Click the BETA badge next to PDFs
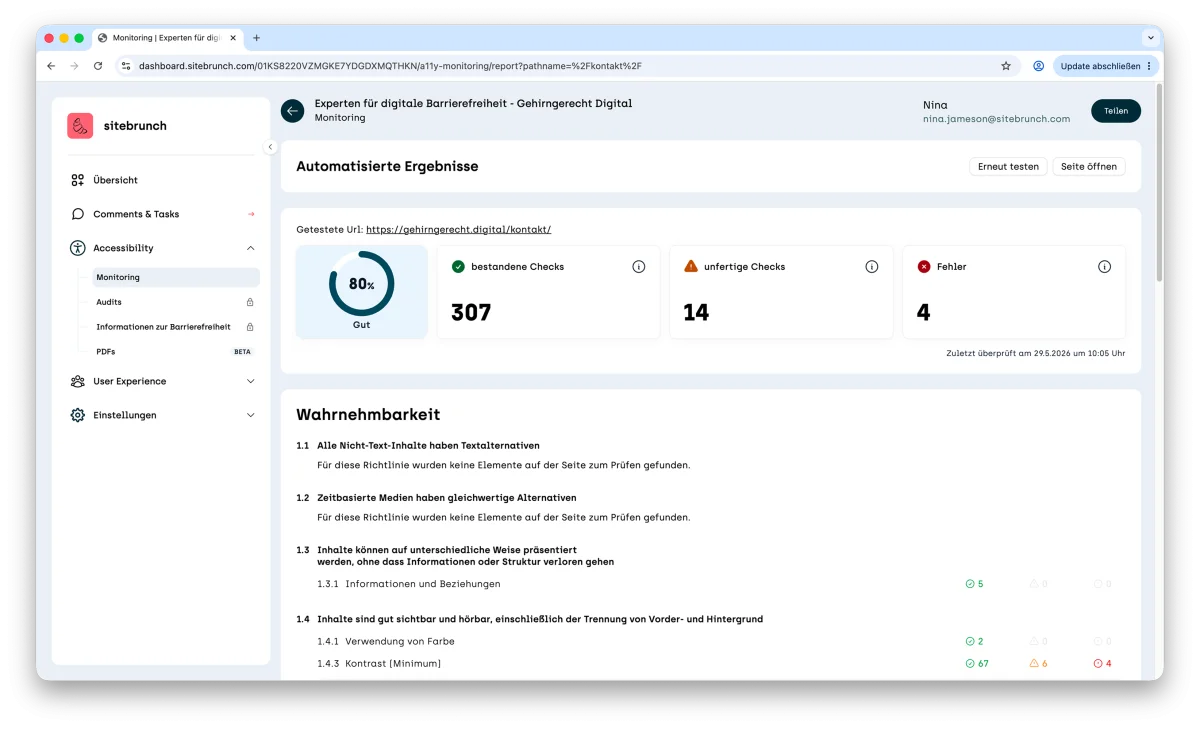Viewport: 1200px width, 729px height. pyautogui.click(x=242, y=352)
